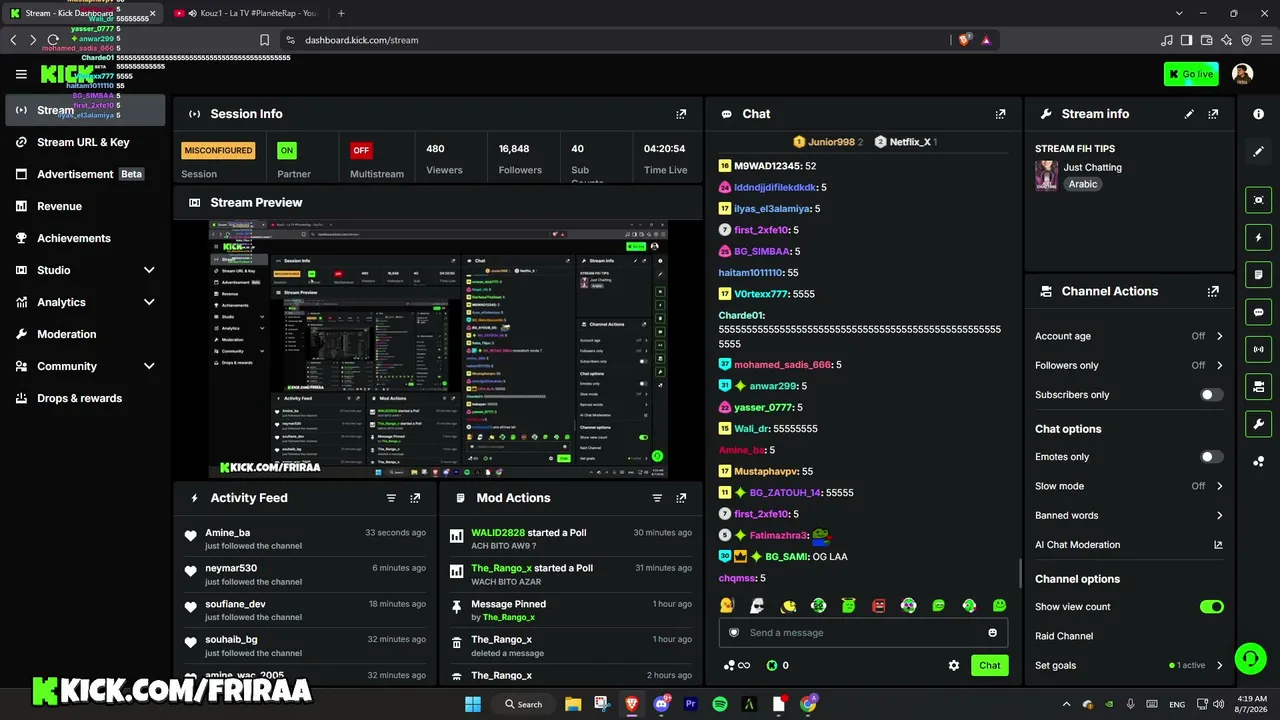The image size is (1280, 720).
Task: Open Spotify from the taskbar
Action: tap(720, 704)
